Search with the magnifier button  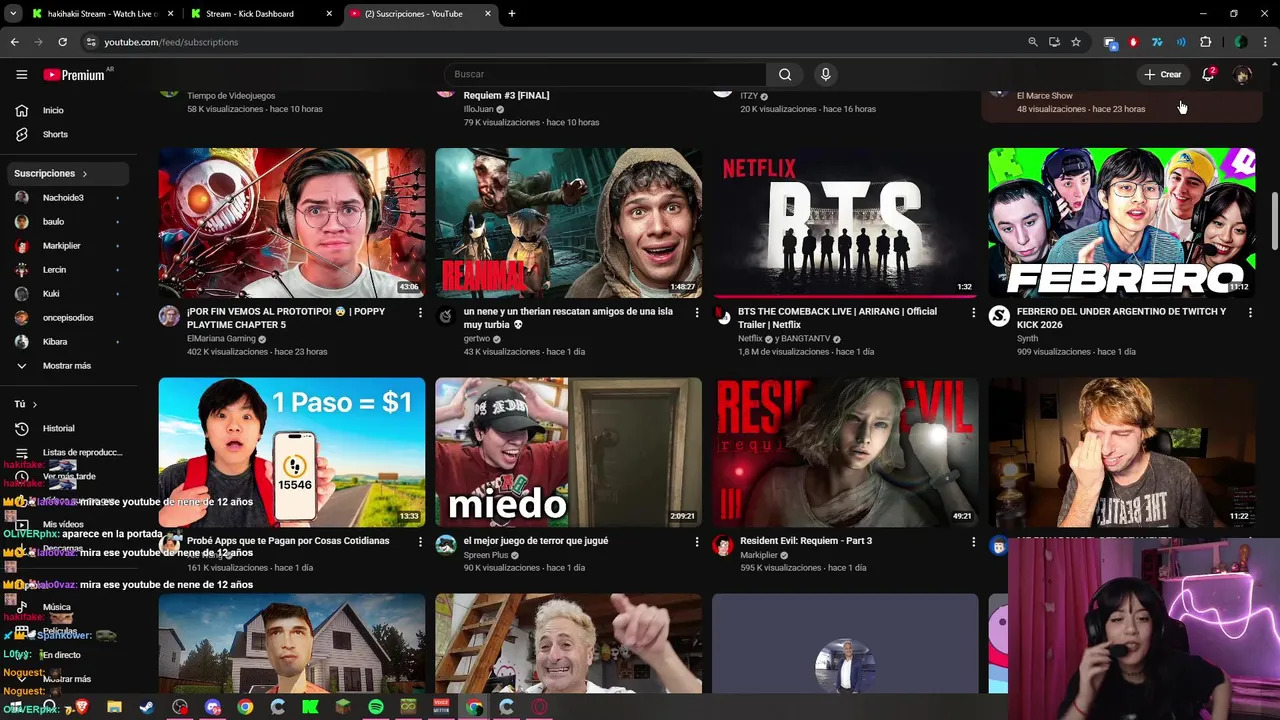(x=785, y=74)
